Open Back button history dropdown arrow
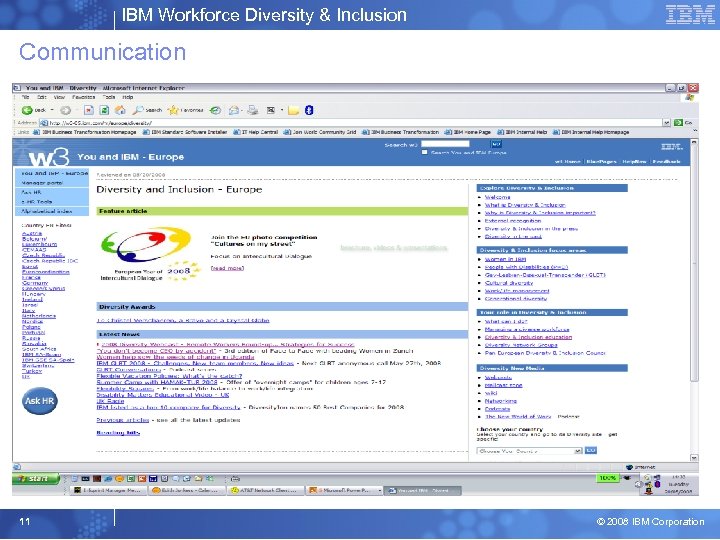The image size is (720, 540). (x=52, y=110)
